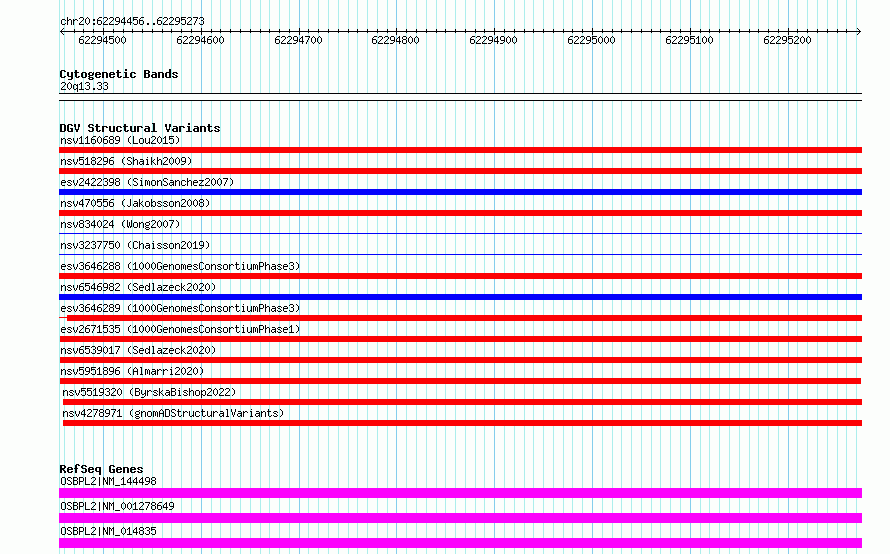Screen dimensions: 890x554
Task: Click ruler position 62295200
Action: (787, 40)
